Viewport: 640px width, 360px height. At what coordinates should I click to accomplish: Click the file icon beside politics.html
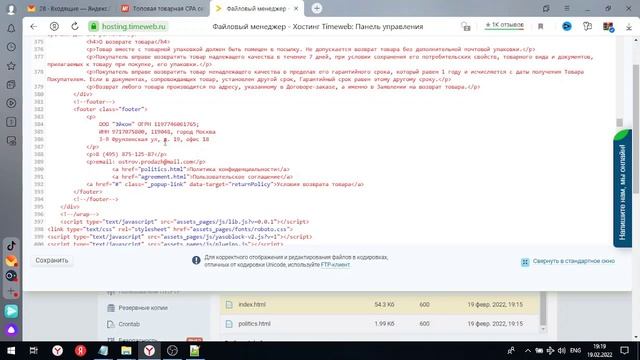(229, 324)
